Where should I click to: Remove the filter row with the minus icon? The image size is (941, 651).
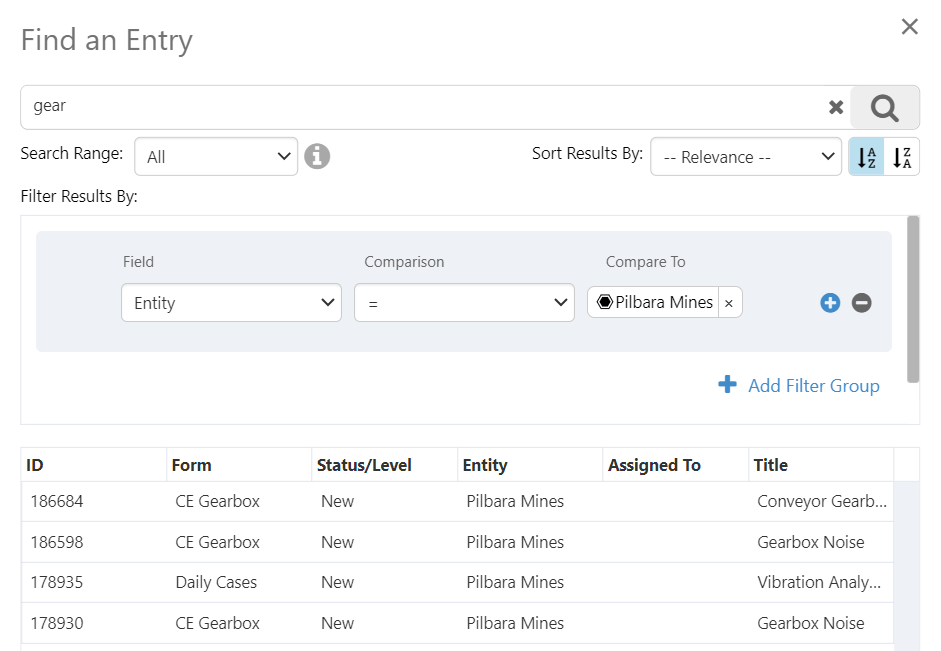pyautogui.click(x=862, y=303)
